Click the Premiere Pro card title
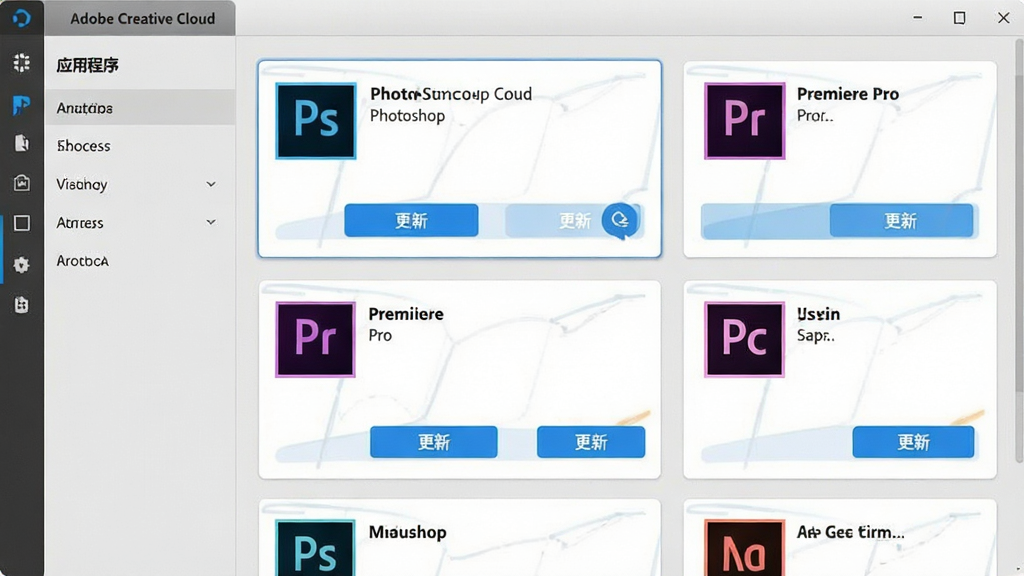The image size is (1024, 576). 848,94
